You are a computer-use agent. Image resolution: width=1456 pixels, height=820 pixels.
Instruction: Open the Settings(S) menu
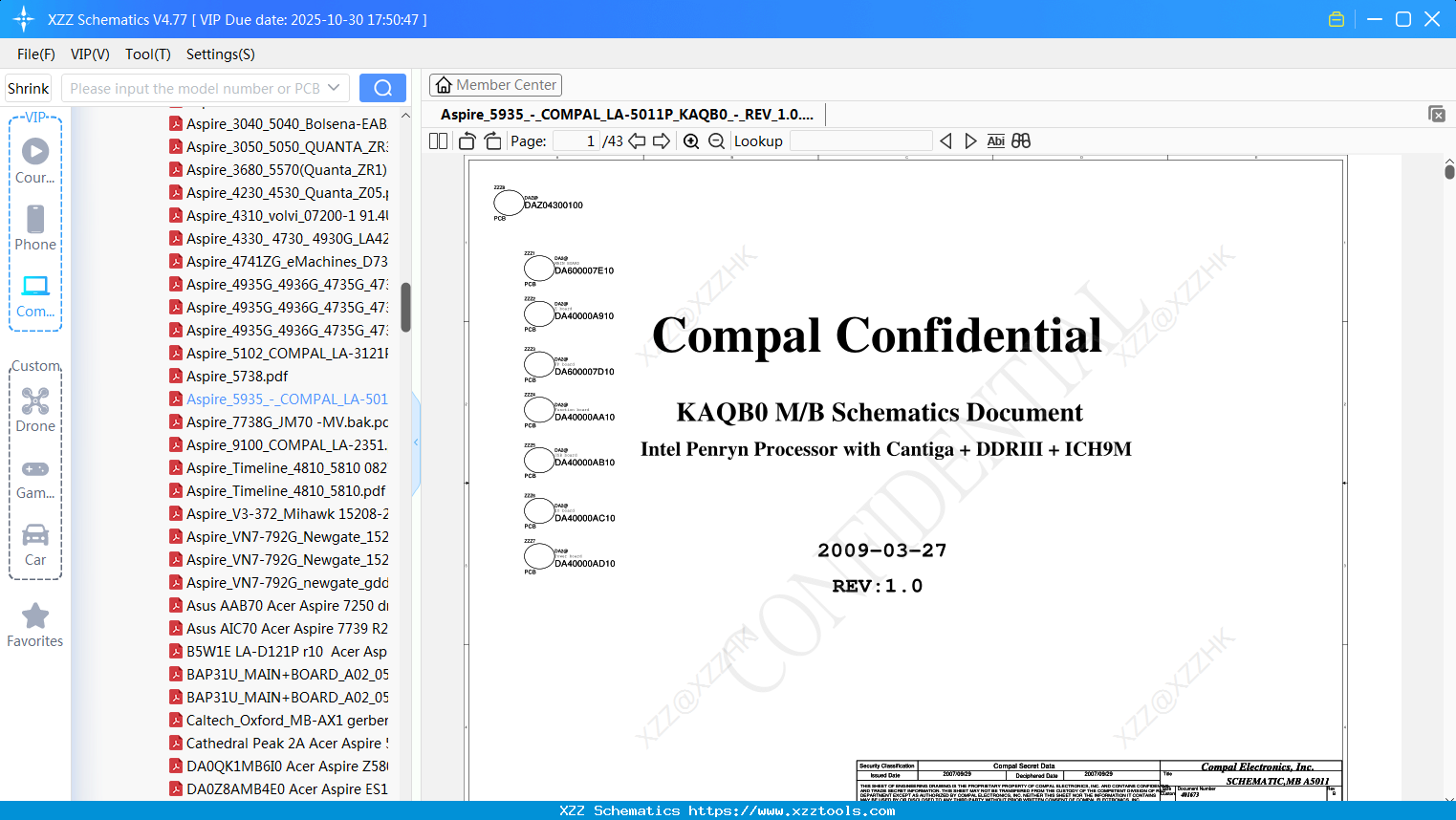click(221, 54)
